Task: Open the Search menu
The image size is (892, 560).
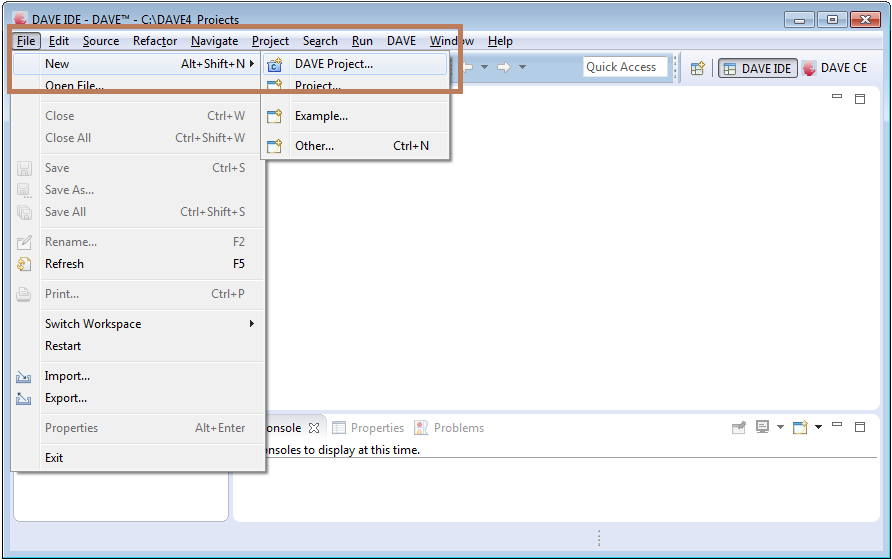Action: click(x=320, y=41)
